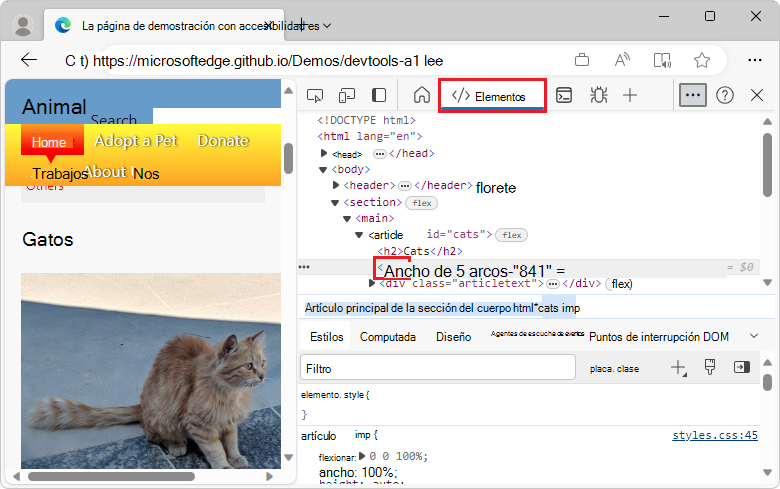
Task: Show collapsed content of header ellipsis
Action: pos(405,186)
